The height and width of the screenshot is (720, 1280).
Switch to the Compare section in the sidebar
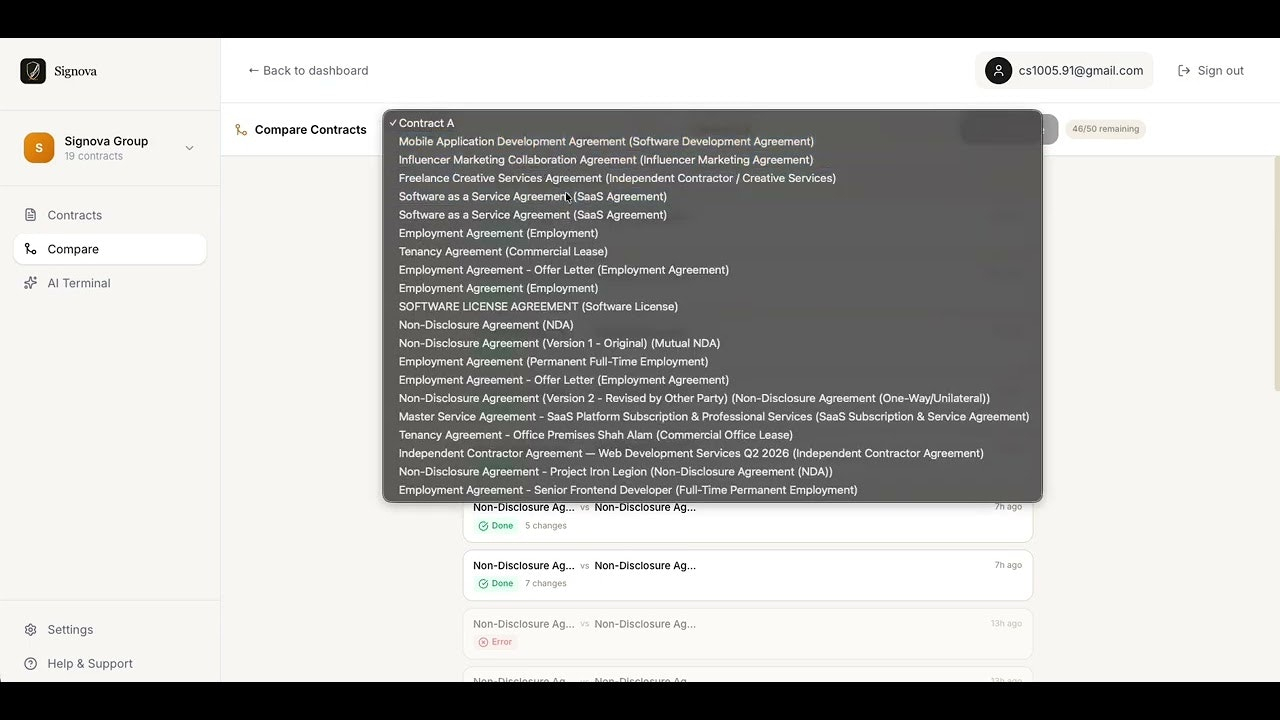(73, 249)
